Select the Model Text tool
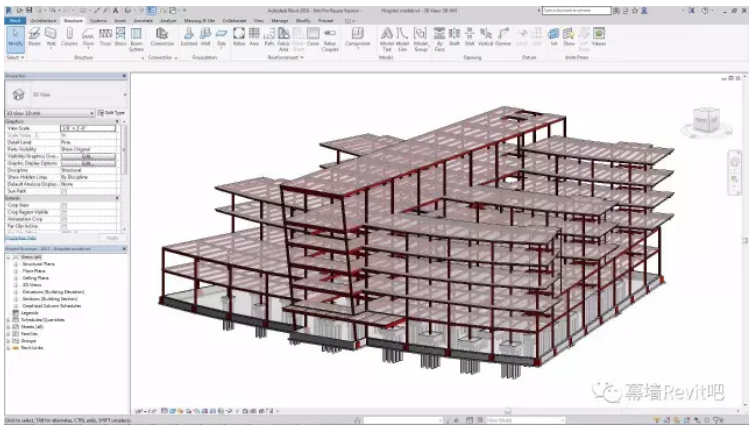The image size is (753, 431). click(x=387, y=39)
